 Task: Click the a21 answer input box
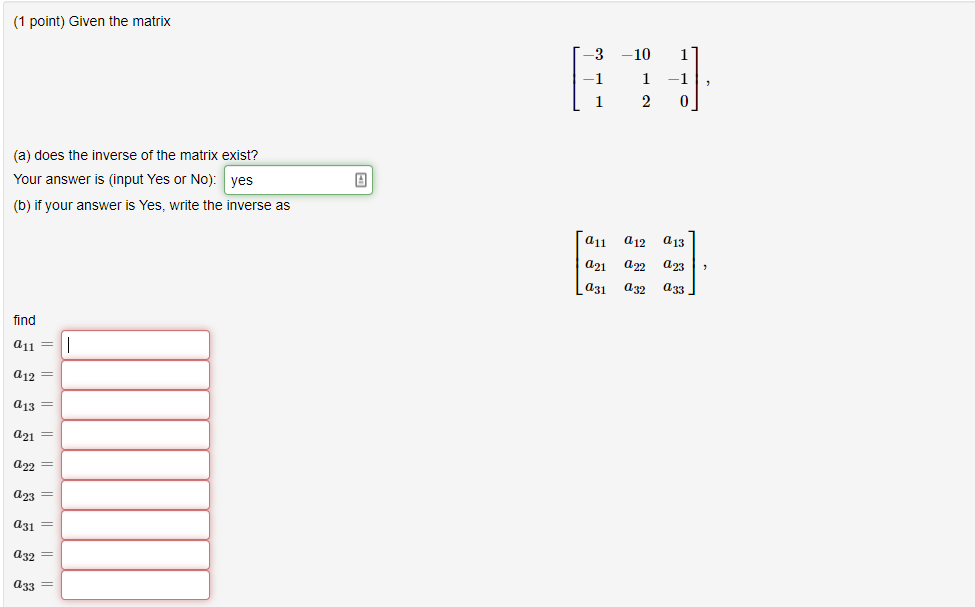[x=134, y=434]
